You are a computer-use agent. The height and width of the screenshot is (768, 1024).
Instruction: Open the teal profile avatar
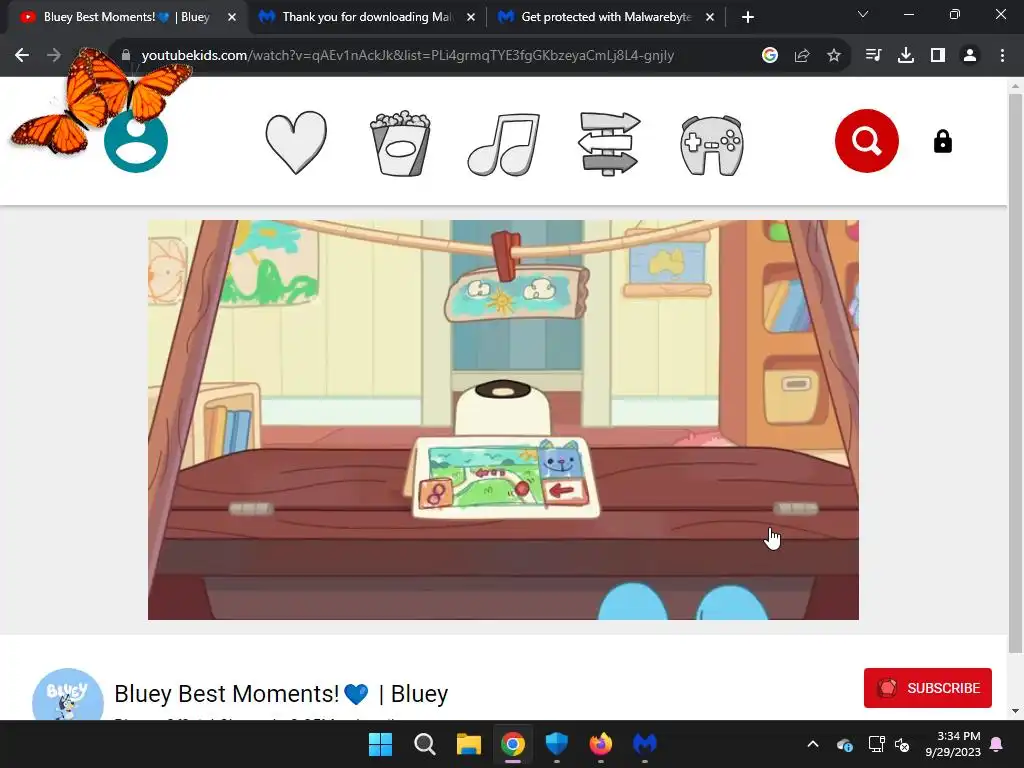point(136,142)
